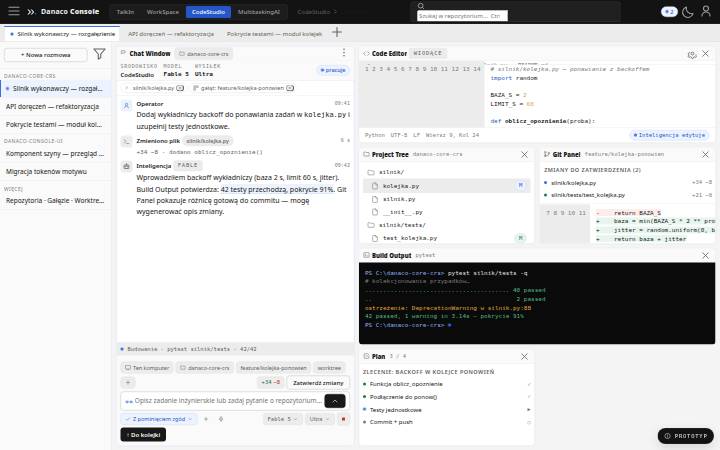The width and height of the screenshot is (720, 450).
Task: Open kolejka.py in the Project Tree
Action: (x=446, y=186)
